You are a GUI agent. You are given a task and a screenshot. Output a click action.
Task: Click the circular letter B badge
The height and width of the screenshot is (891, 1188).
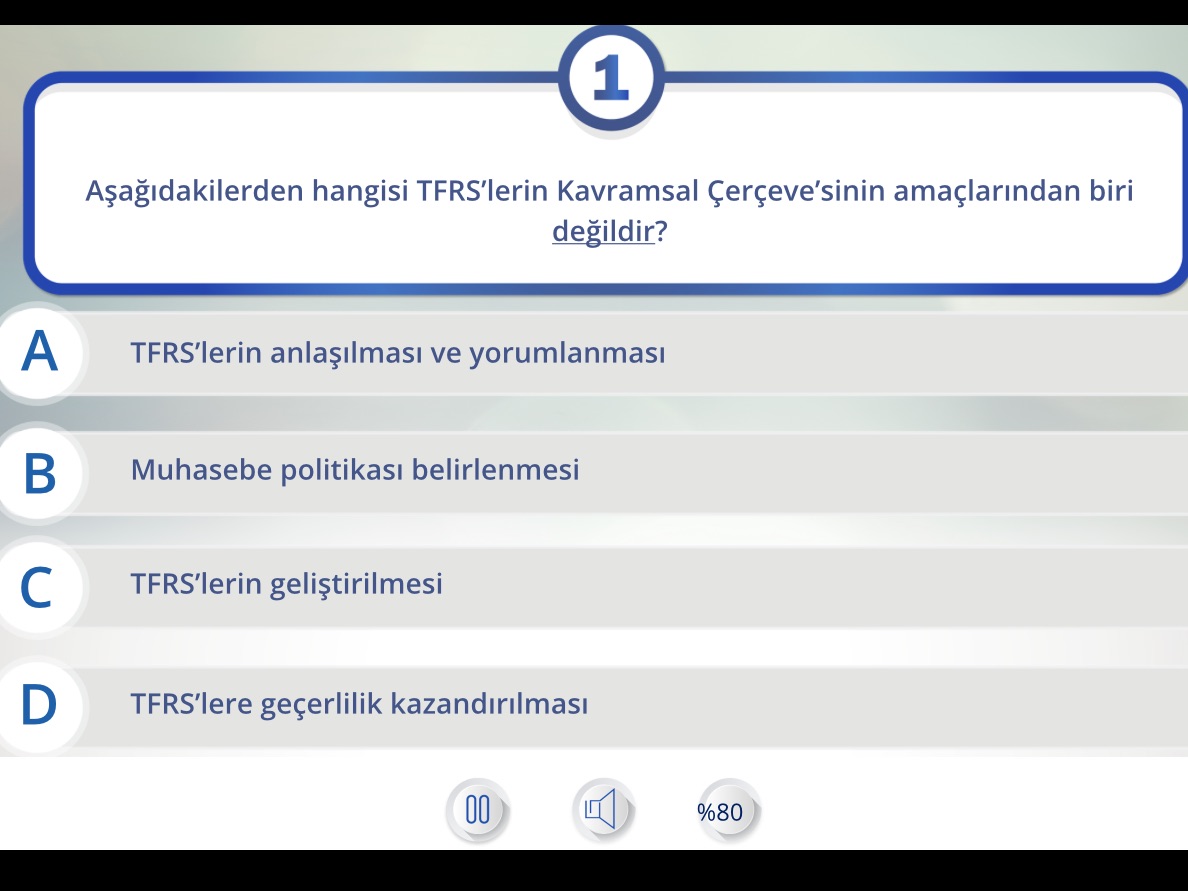click(x=38, y=470)
